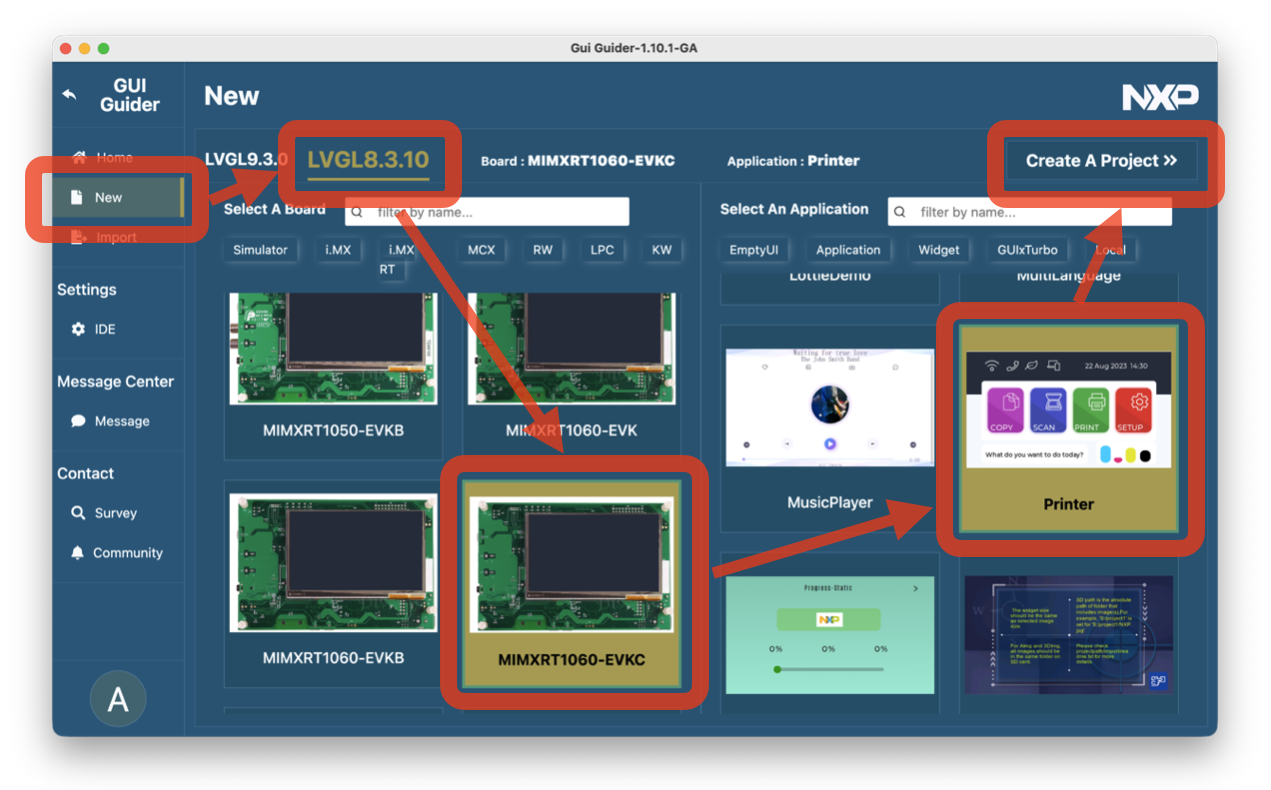The height and width of the screenshot is (790, 1271).
Task: Select the dark blue SD path template thumbnail
Action: (x=1069, y=635)
